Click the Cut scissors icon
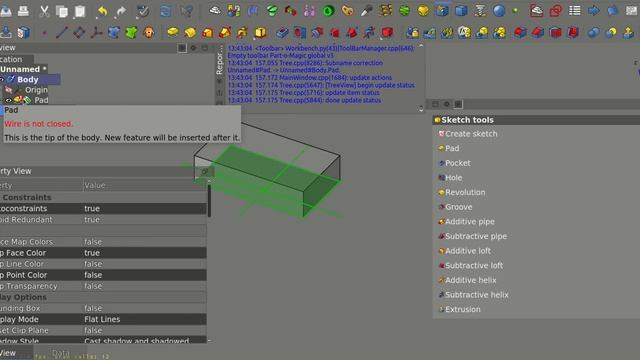 pyautogui.click(x=44, y=11)
